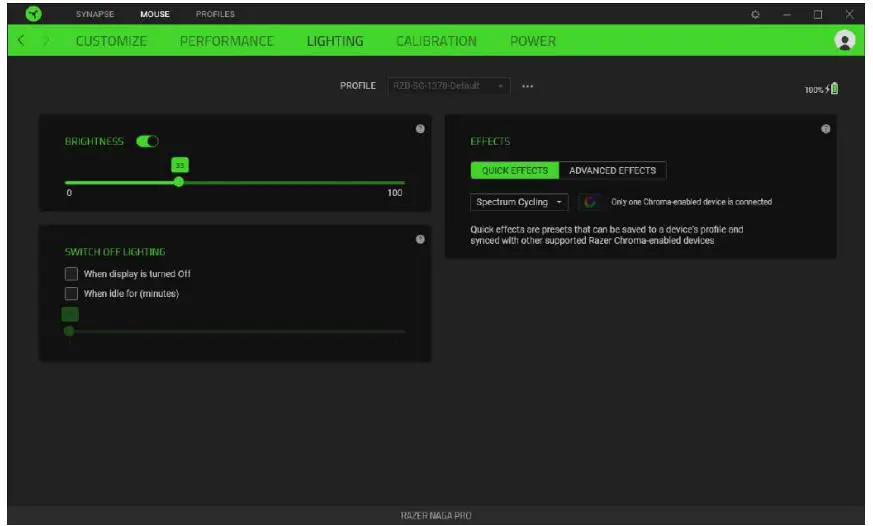
Task: Click the Razer logo icon
Action: 33,13
